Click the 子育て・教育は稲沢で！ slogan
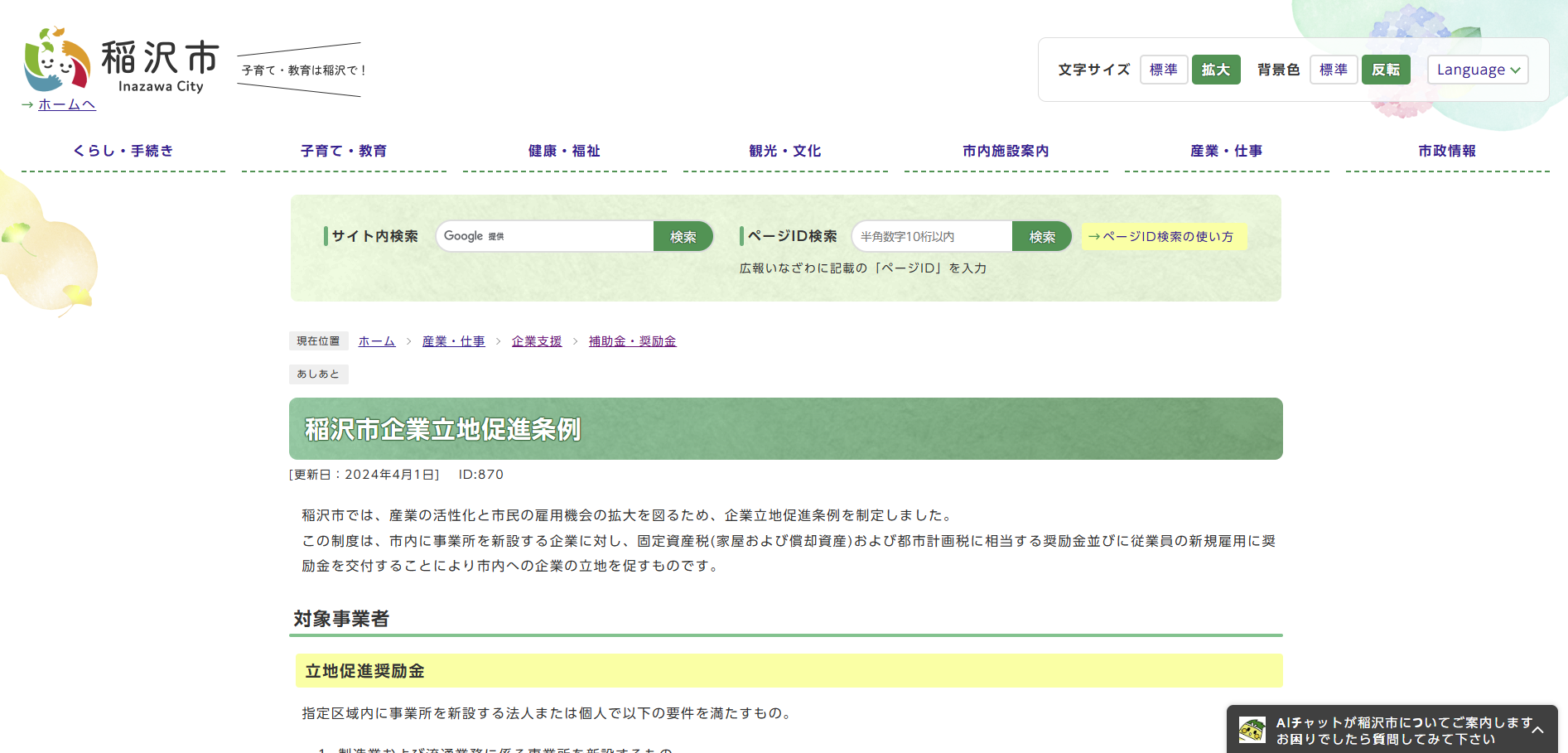1568x753 pixels. (x=303, y=70)
